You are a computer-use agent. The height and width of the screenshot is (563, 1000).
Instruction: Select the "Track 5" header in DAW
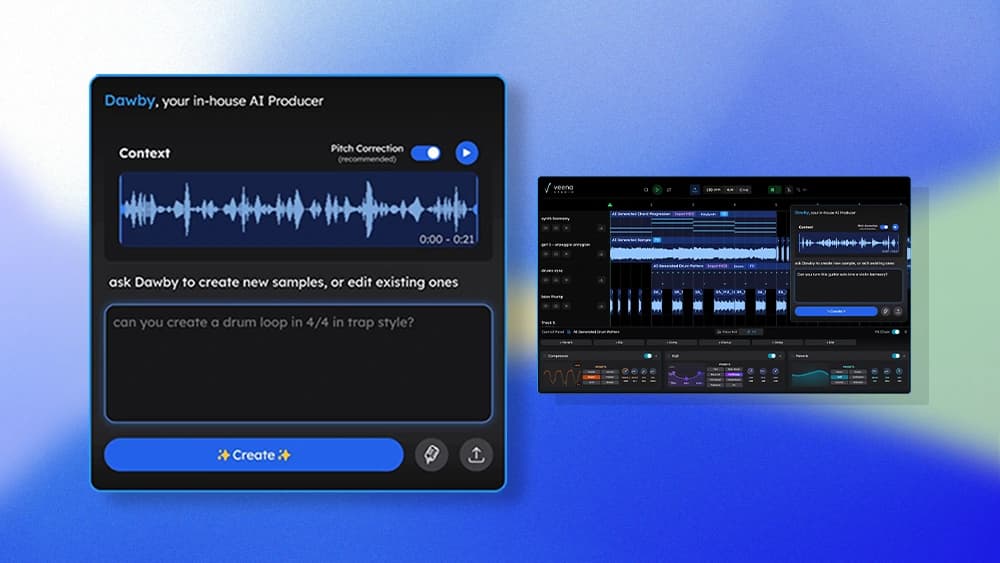click(x=548, y=323)
